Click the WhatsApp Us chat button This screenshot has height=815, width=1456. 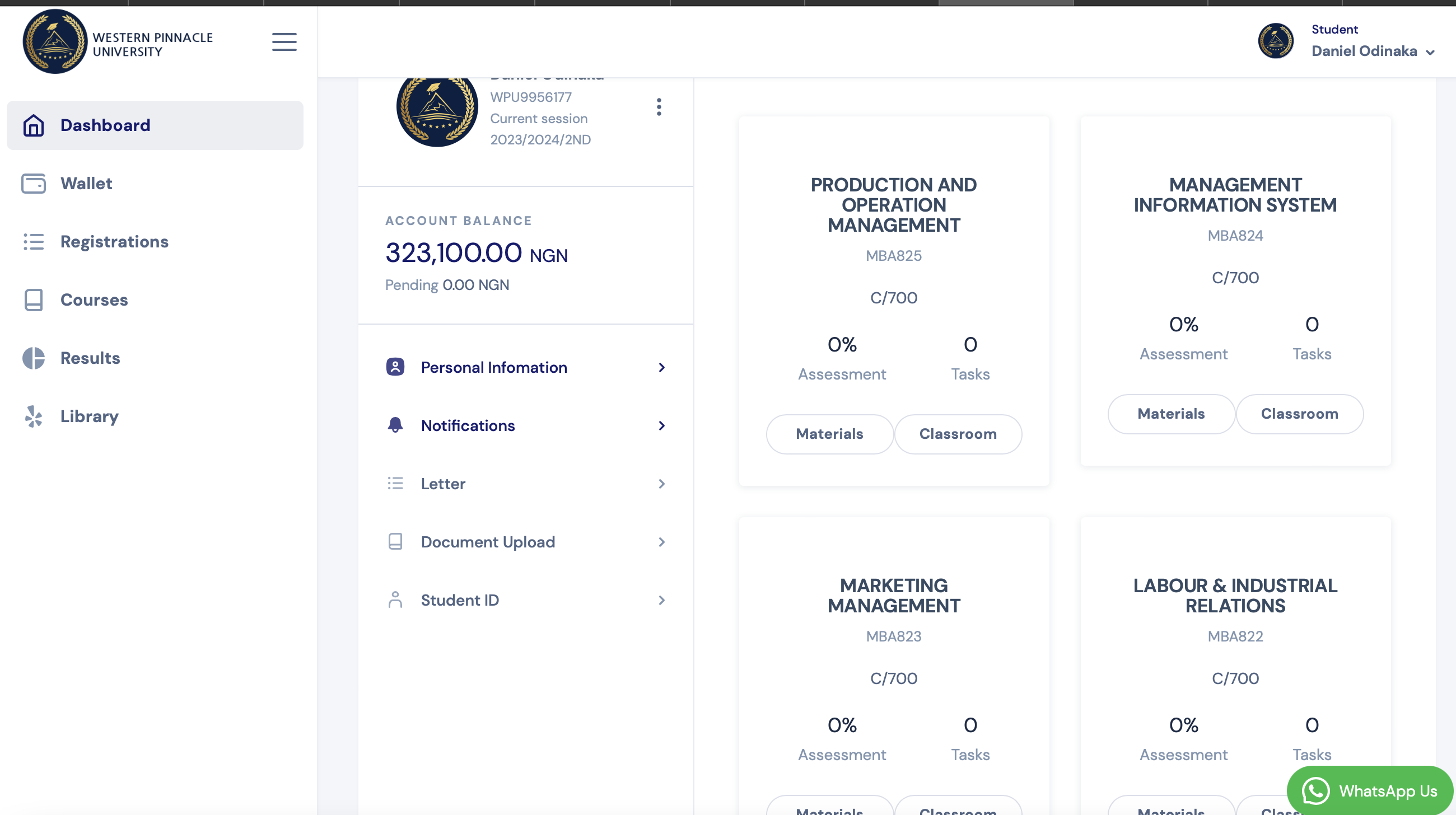pyautogui.click(x=1370, y=790)
